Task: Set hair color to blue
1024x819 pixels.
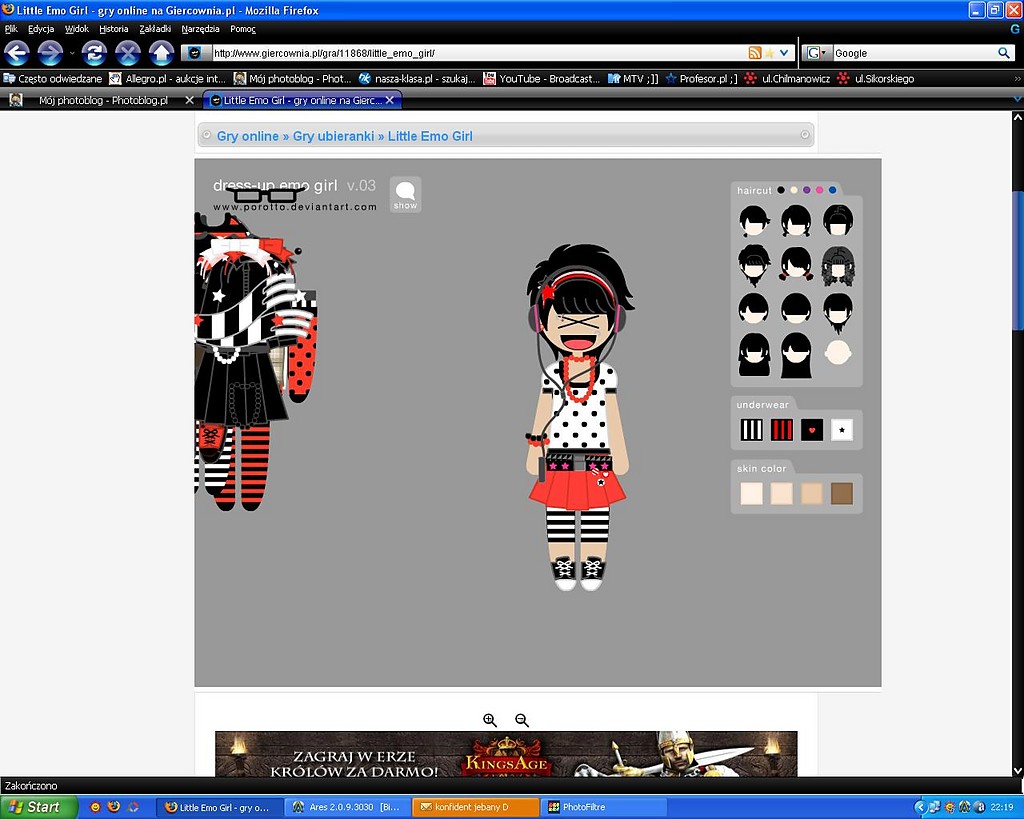Action: (833, 190)
